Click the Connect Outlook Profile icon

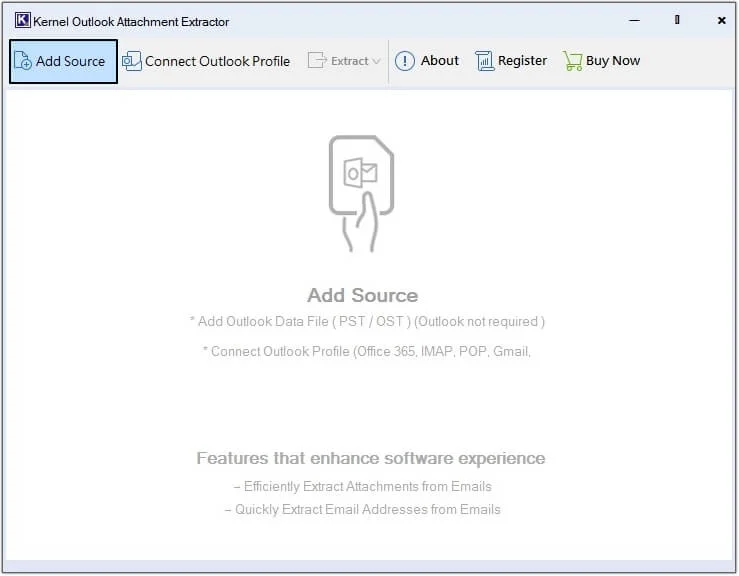click(132, 61)
